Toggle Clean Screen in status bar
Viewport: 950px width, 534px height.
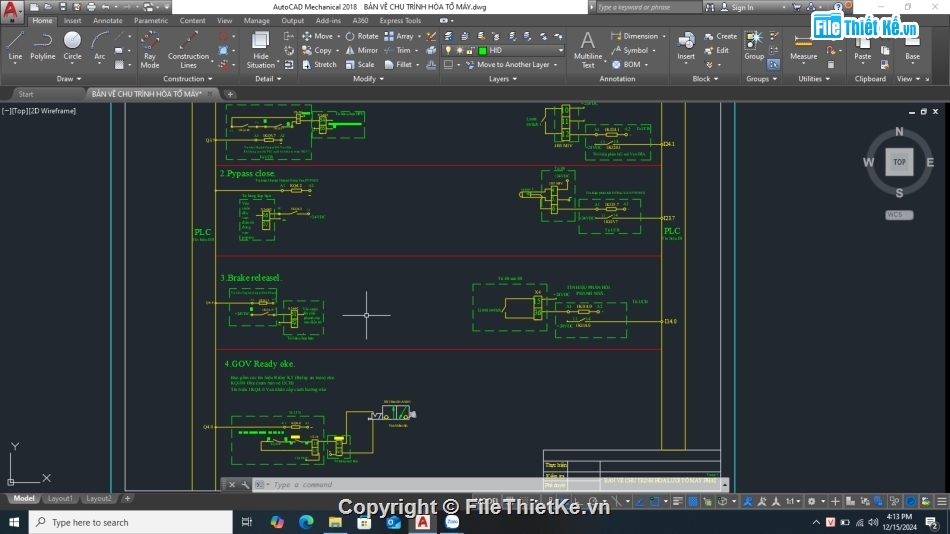[x=926, y=501]
